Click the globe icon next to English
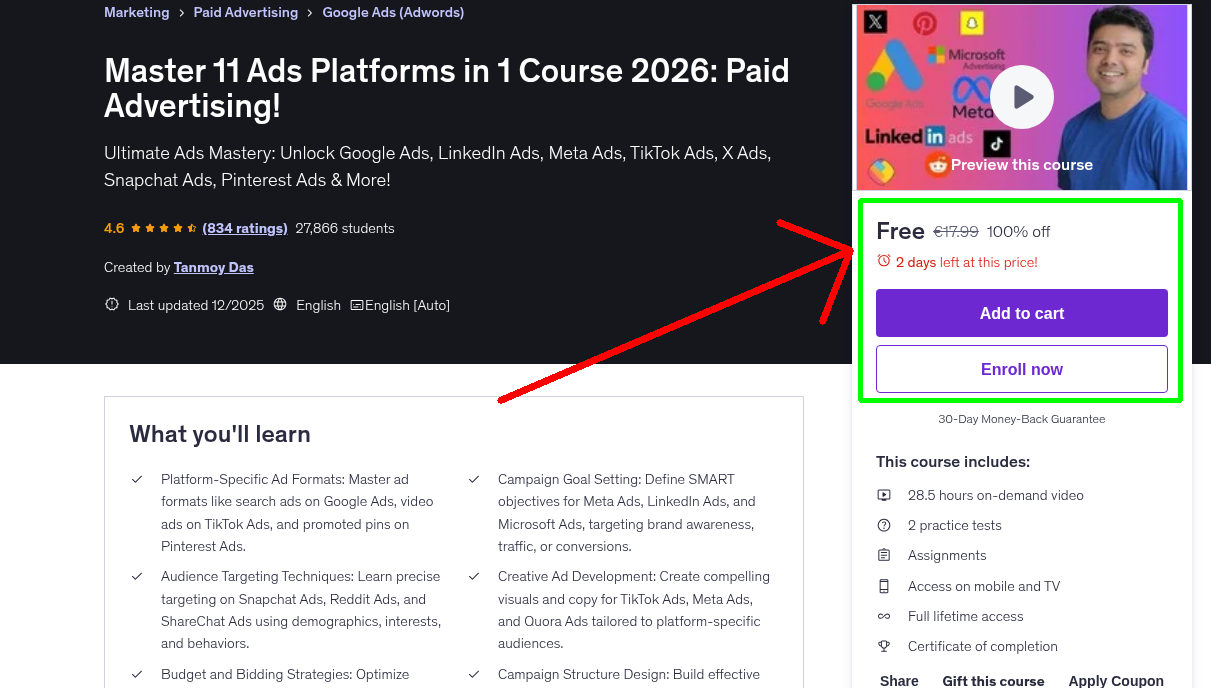Viewport: 1211px width, 688px height. [280, 305]
